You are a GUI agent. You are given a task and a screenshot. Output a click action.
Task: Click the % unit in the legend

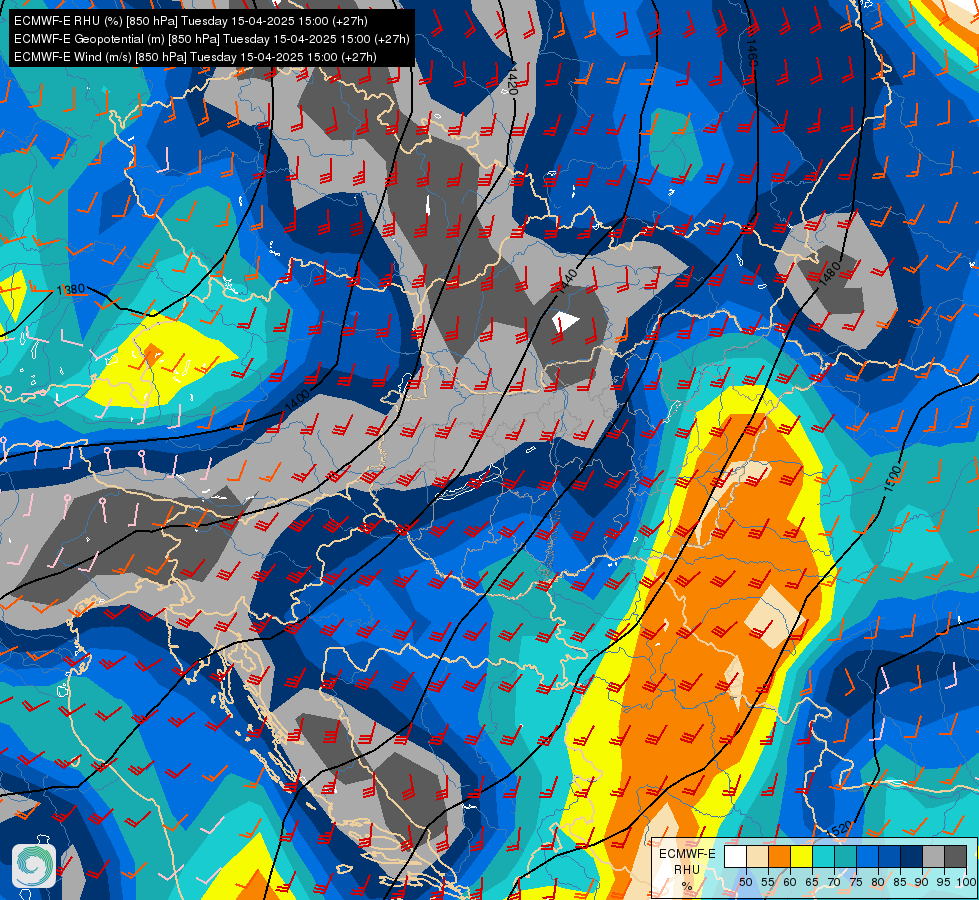coord(687,886)
